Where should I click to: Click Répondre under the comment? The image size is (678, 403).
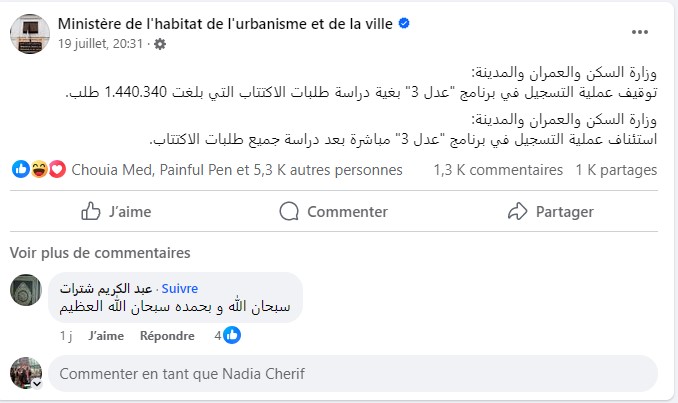pos(166,336)
